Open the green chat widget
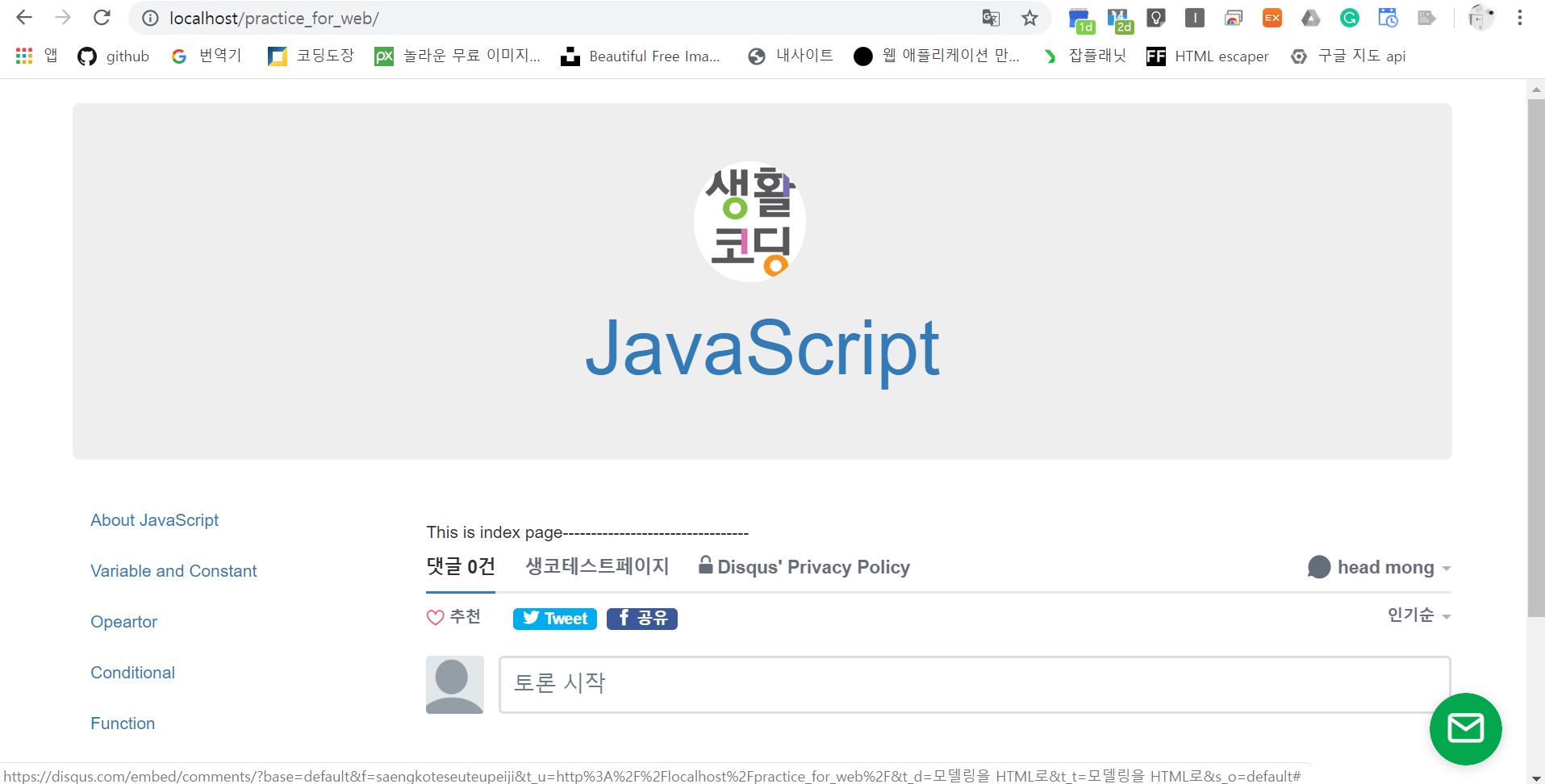The image size is (1545, 784). pos(1464,728)
